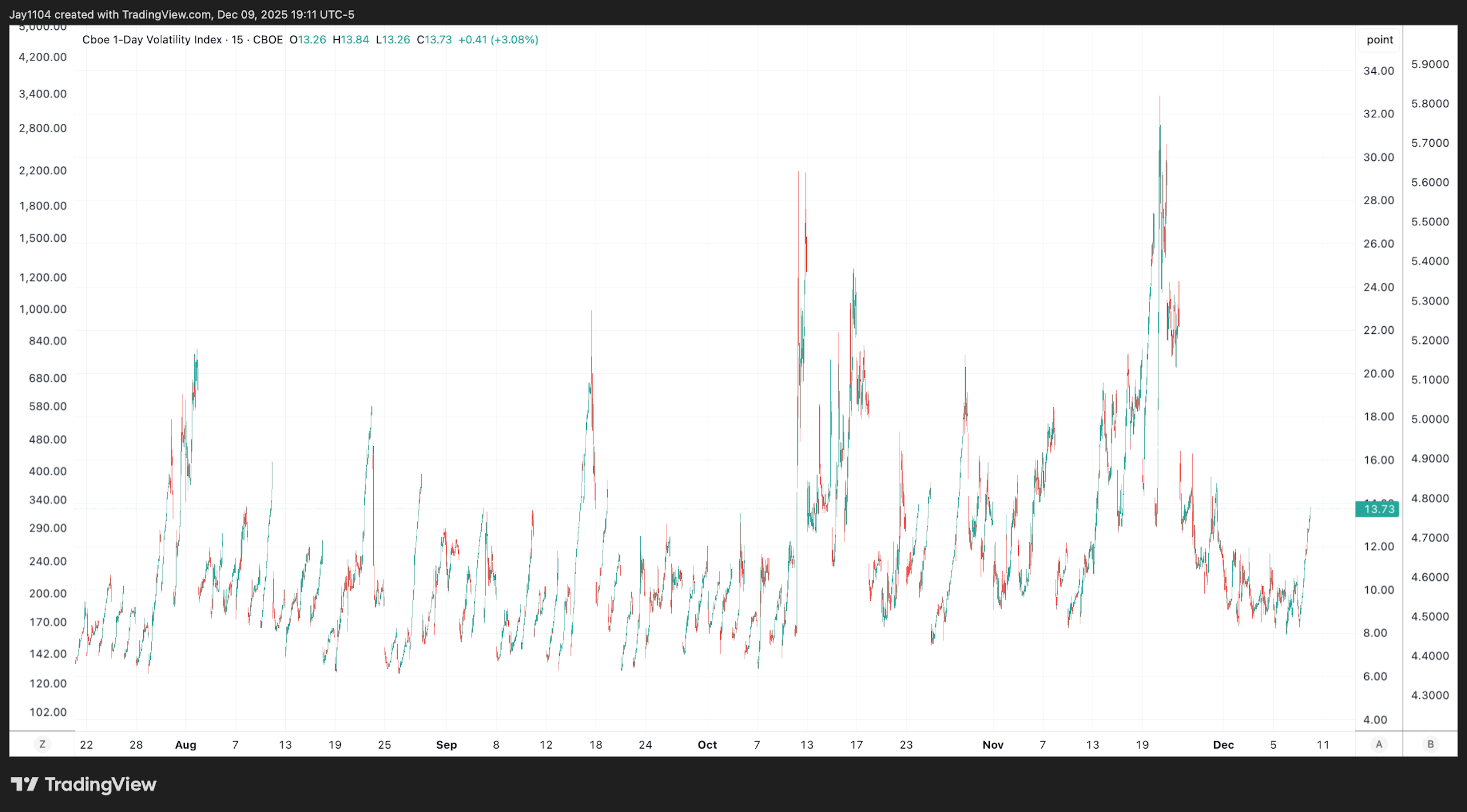Select price scale A settings
Viewport: 1467px width, 812px height.
1378,744
